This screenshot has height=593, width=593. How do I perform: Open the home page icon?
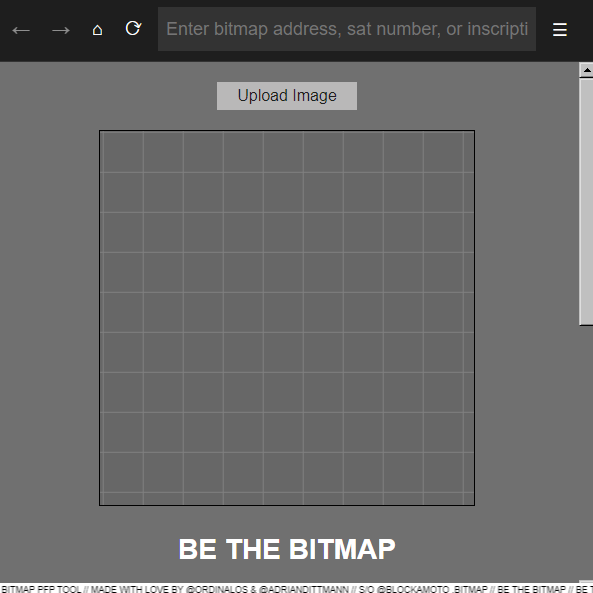coord(97,30)
